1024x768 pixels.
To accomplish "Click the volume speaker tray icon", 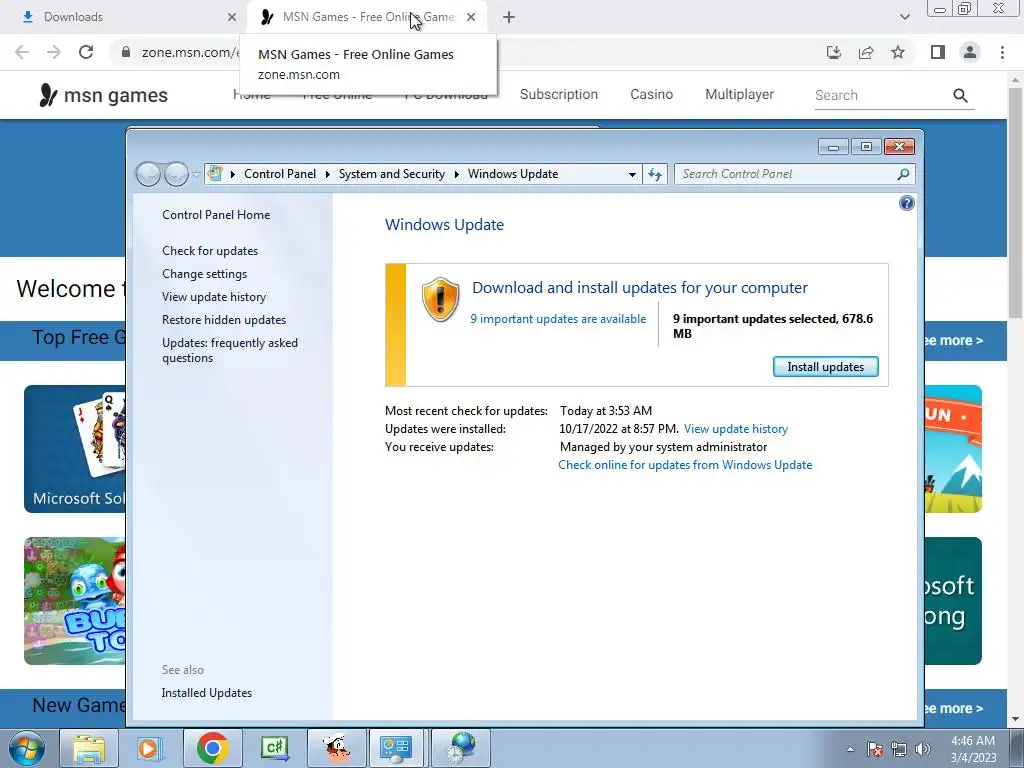I will coord(923,750).
